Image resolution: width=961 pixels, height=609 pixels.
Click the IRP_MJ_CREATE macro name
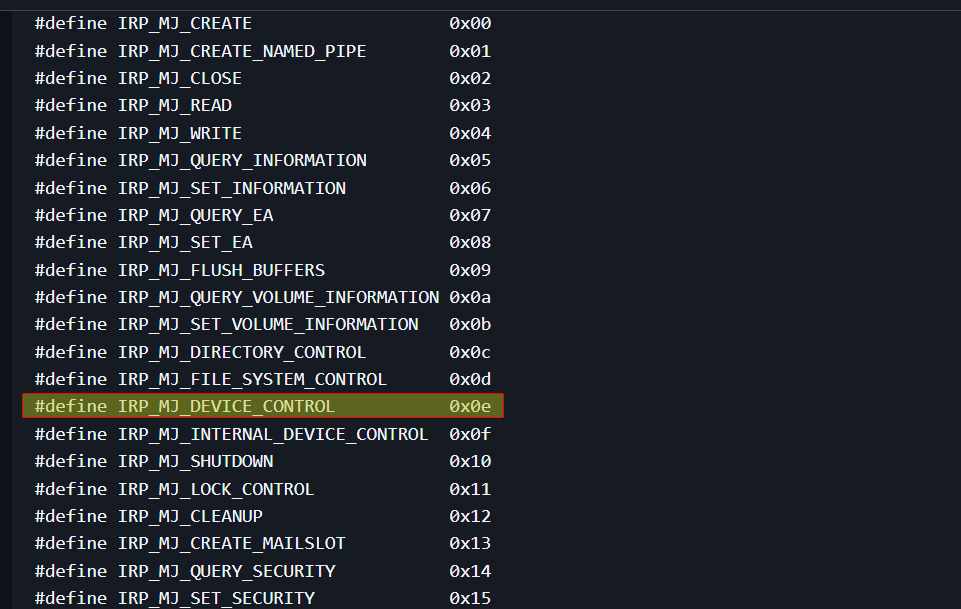point(185,23)
